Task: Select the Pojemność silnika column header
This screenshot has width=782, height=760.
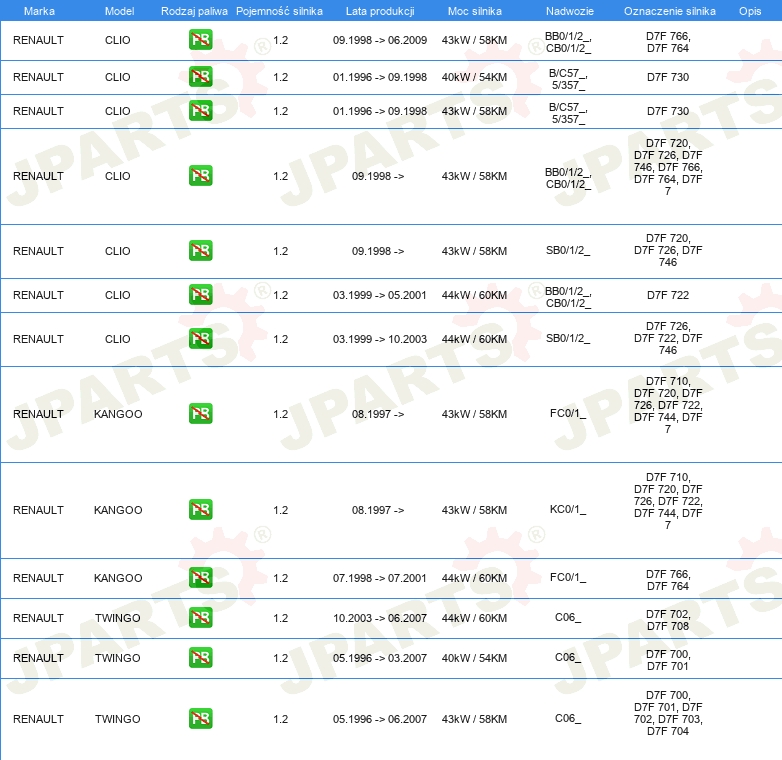Action: (279, 11)
